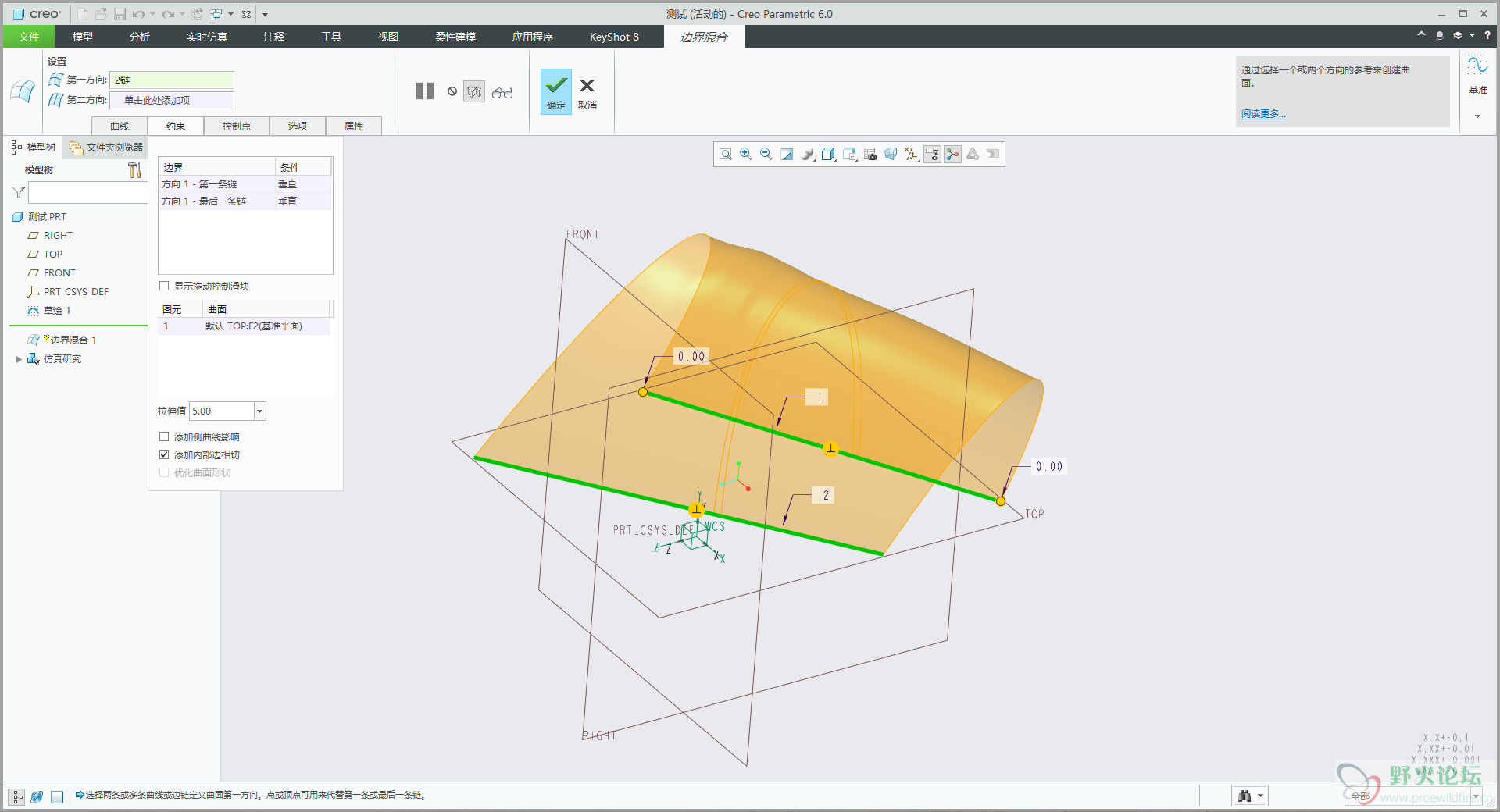1500x812 pixels.
Task: Switch to the 模型 ribbon tab
Action: [x=83, y=37]
